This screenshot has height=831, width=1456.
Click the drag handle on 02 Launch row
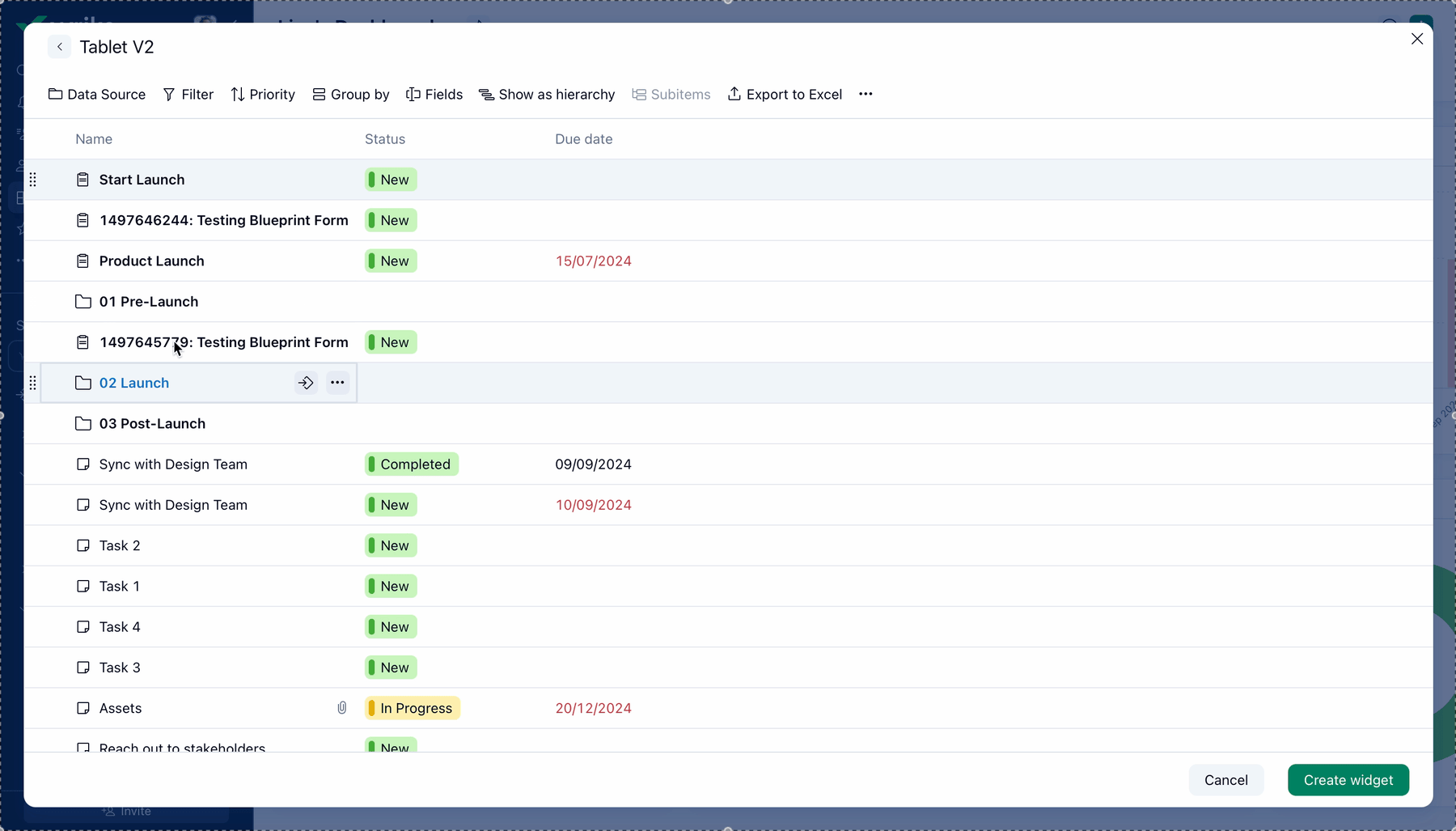pyautogui.click(x=33, y=383)
